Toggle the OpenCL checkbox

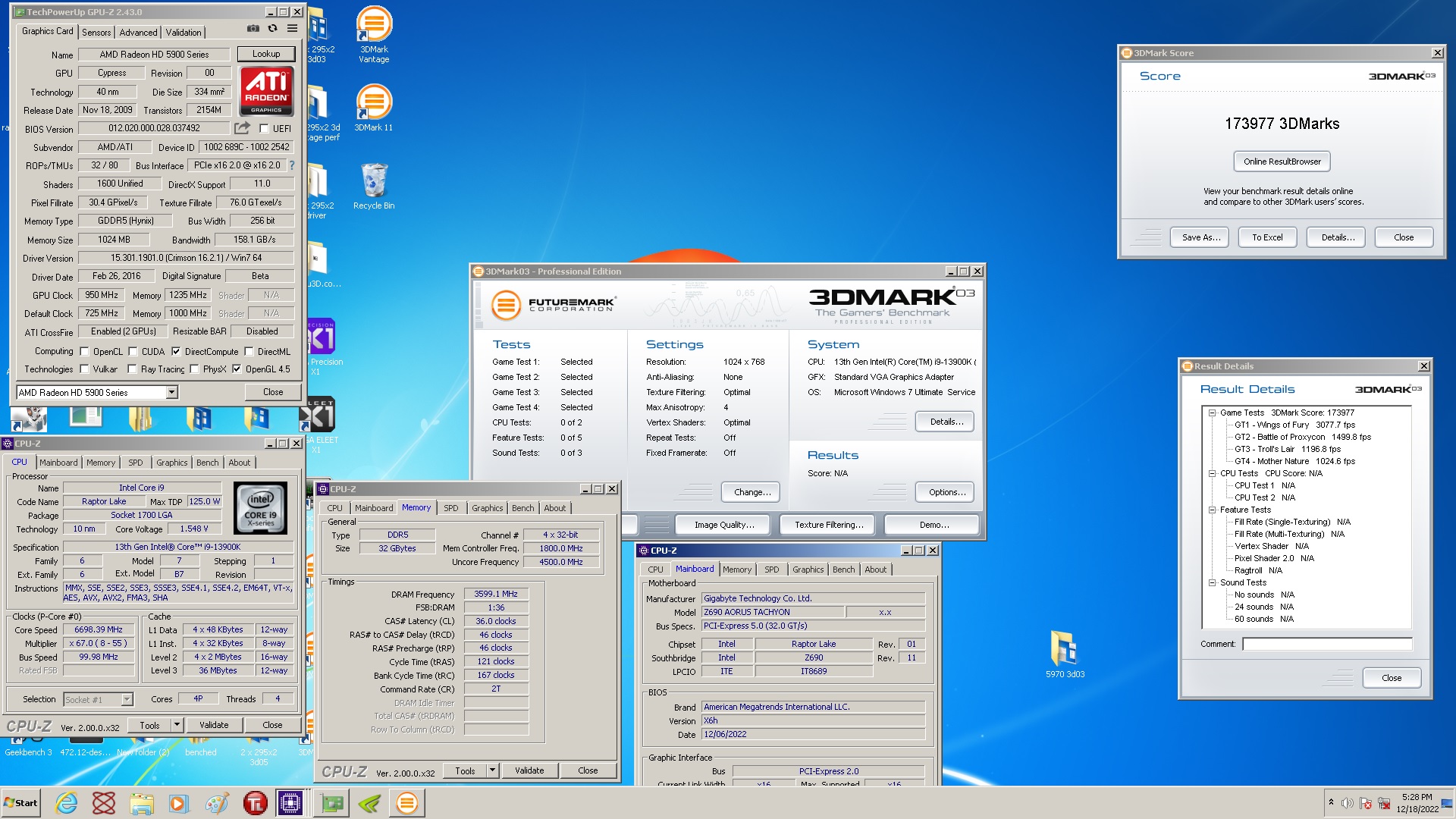pyautogui.click(x=84, y=352)
